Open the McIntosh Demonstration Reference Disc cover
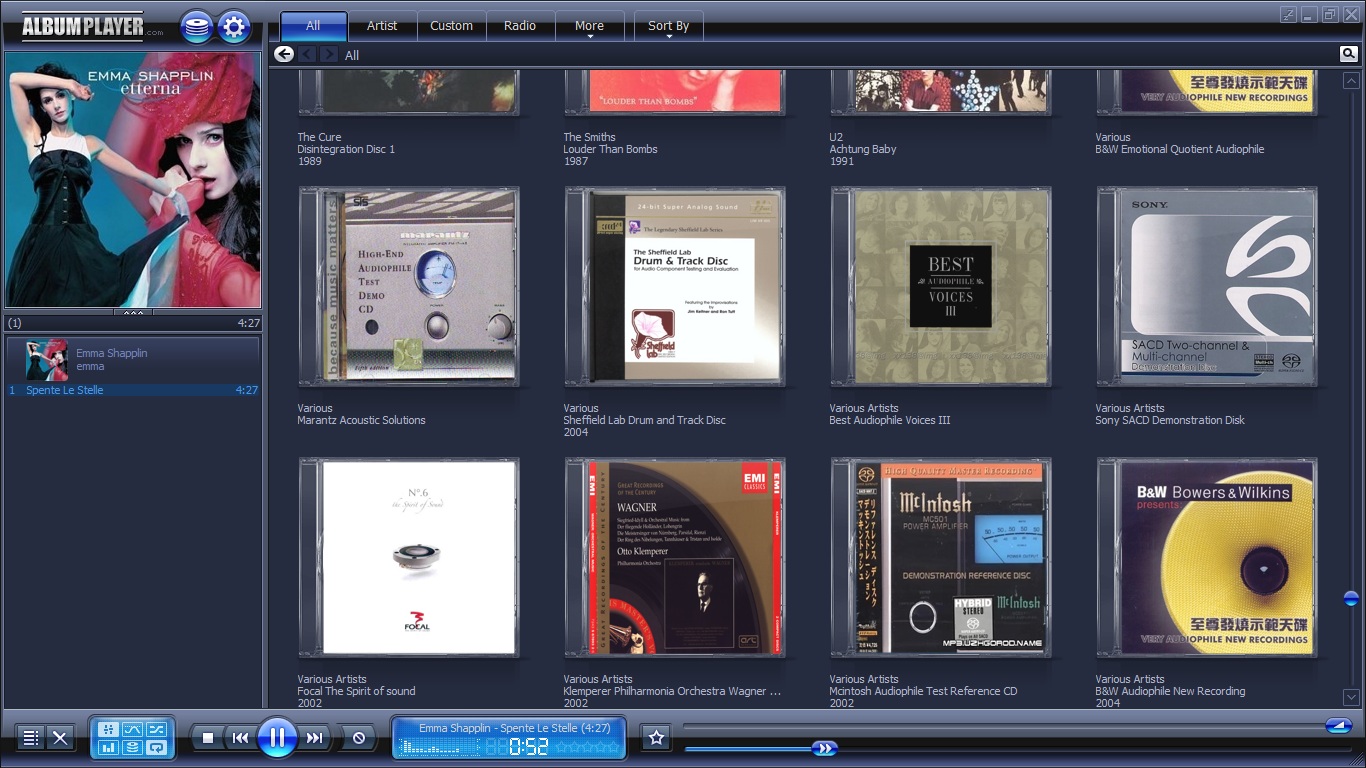The height and width of the screenshot is (768, 1366). (941, 558)
